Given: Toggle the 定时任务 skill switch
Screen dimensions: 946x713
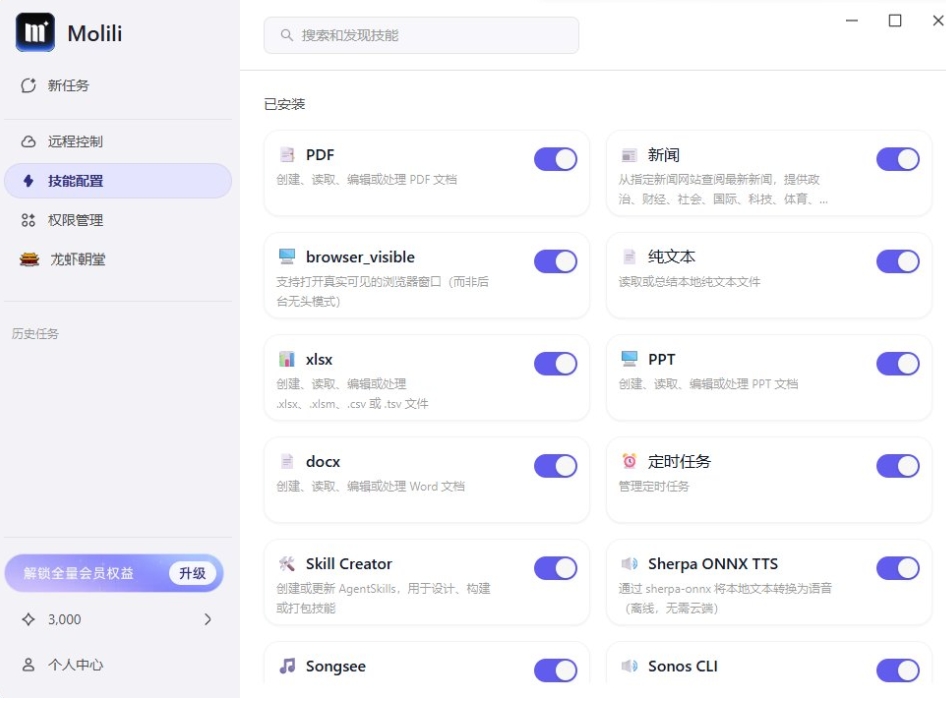Looking at the screenshot, I should pos(898,466).
